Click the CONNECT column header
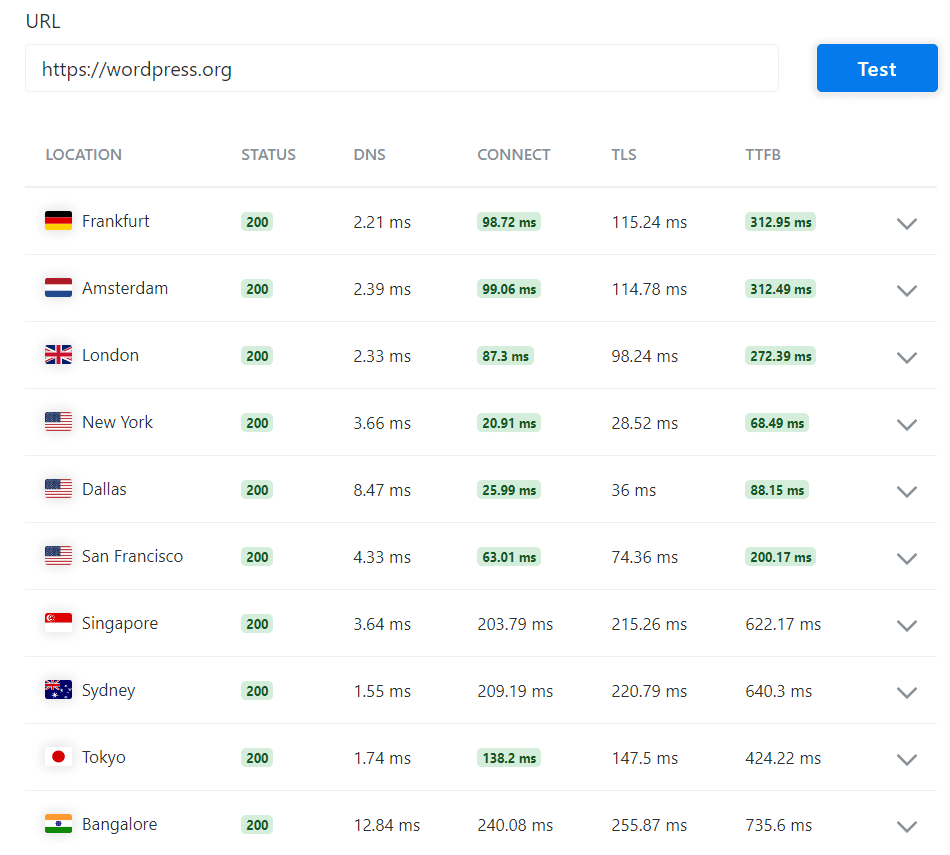 (513, 155)
